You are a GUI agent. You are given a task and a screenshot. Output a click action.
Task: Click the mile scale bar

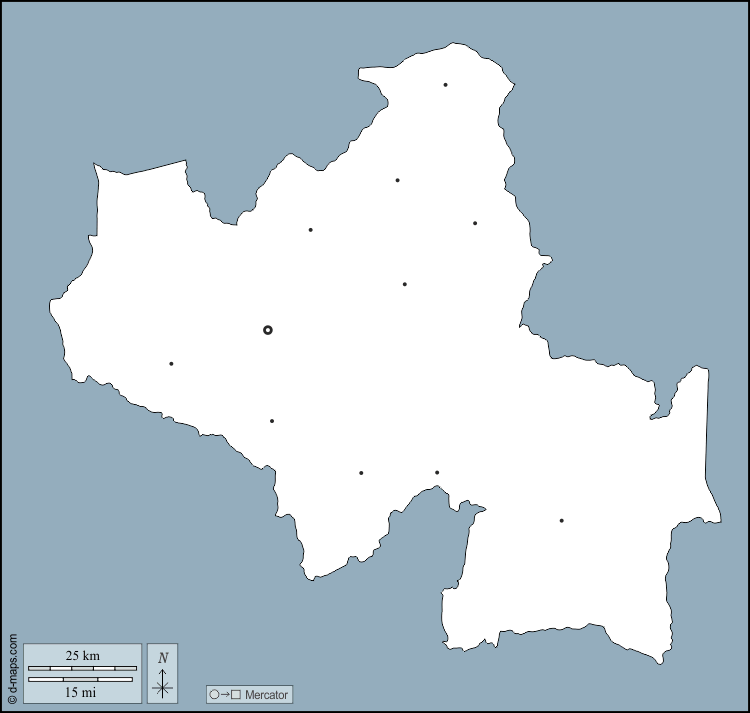click(x=82, y=679)
